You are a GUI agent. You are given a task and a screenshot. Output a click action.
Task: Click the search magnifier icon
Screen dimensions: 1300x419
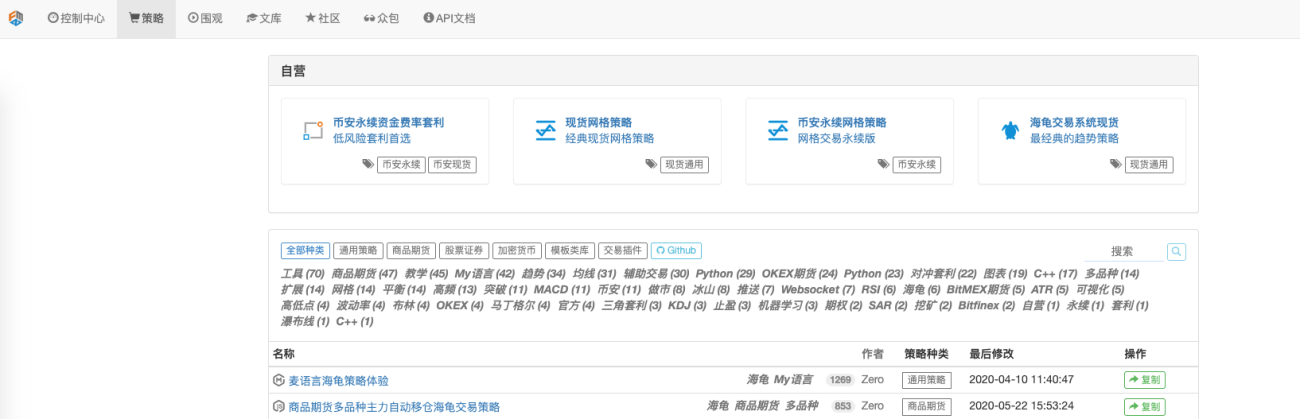pyautogui.click(x=1176, y=252)
